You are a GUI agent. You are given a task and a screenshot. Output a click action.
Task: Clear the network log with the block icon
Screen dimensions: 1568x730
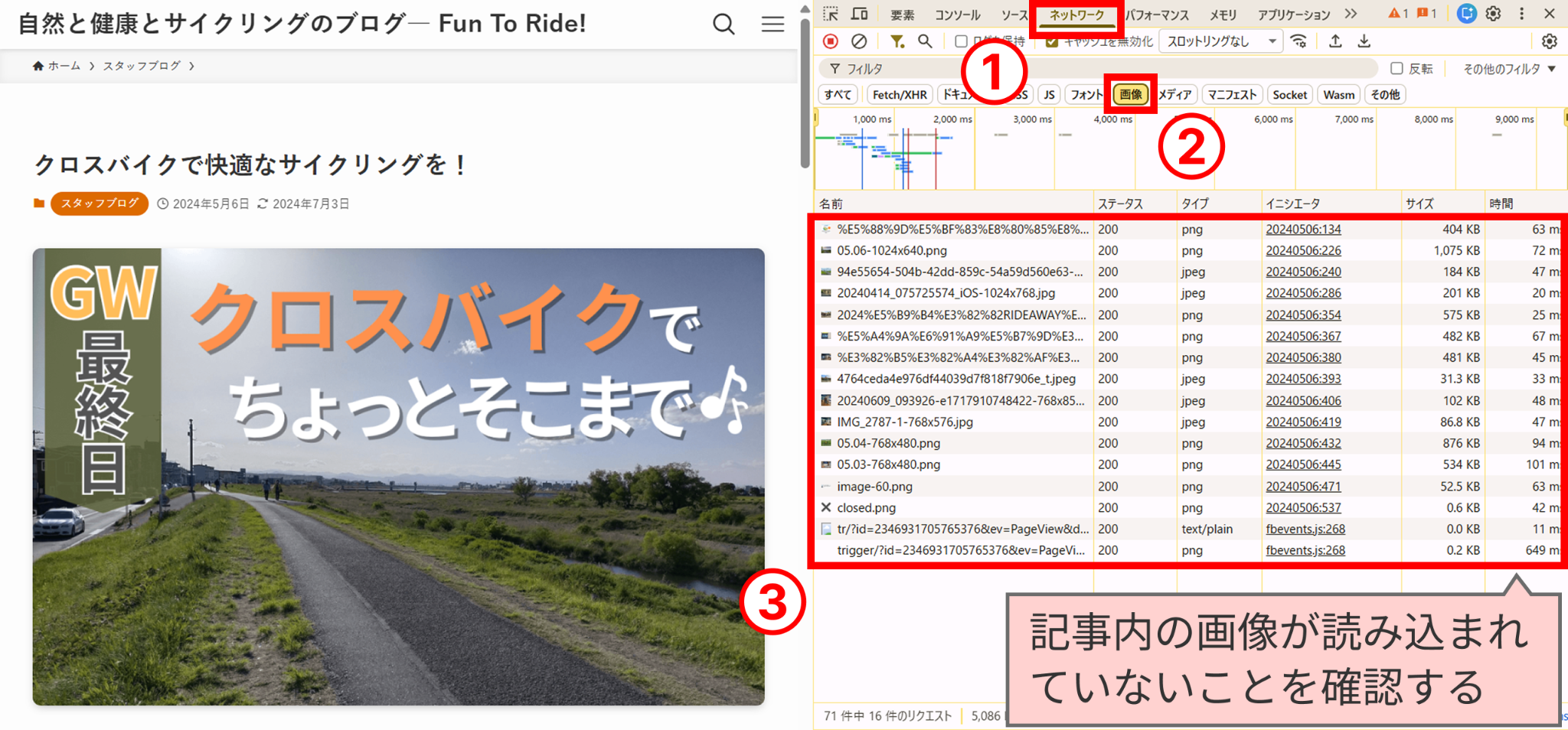click(x=858, y=41)
